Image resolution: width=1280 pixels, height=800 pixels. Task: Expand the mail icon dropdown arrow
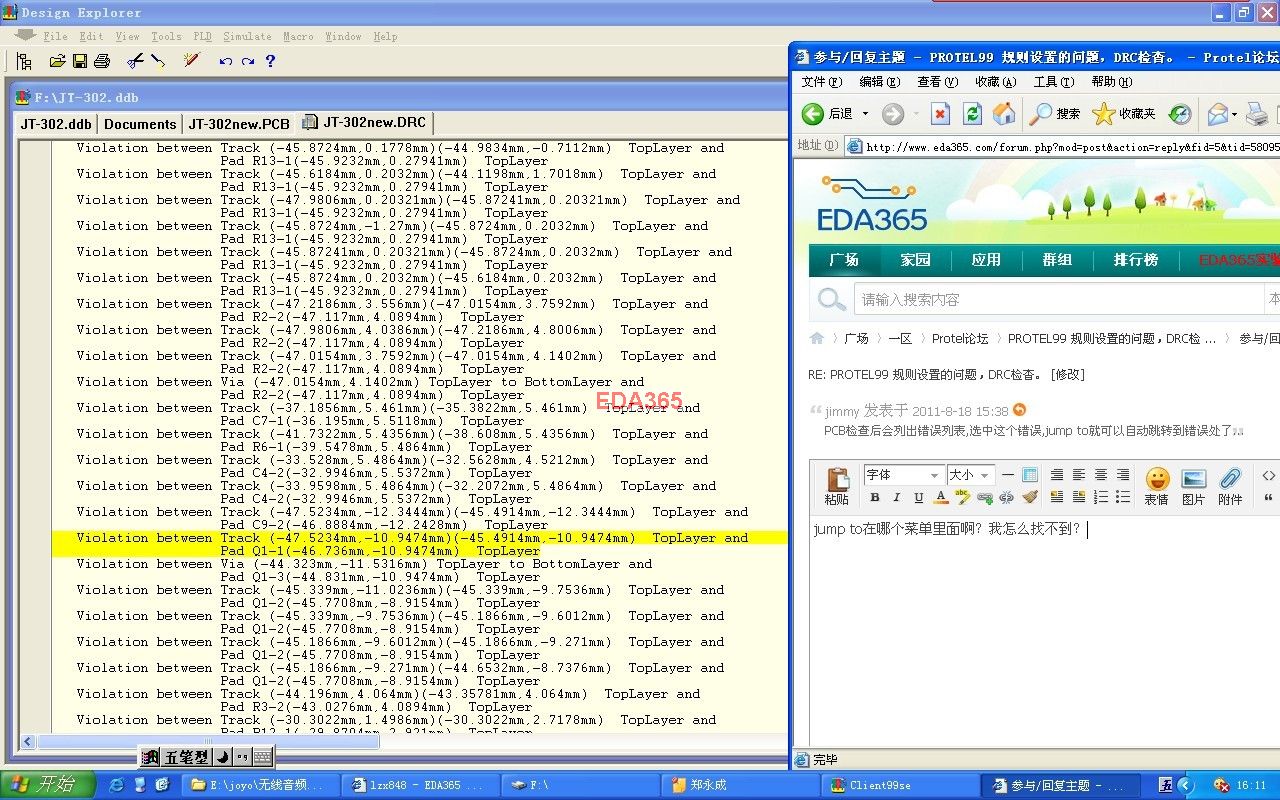[x=1236, y=114]
